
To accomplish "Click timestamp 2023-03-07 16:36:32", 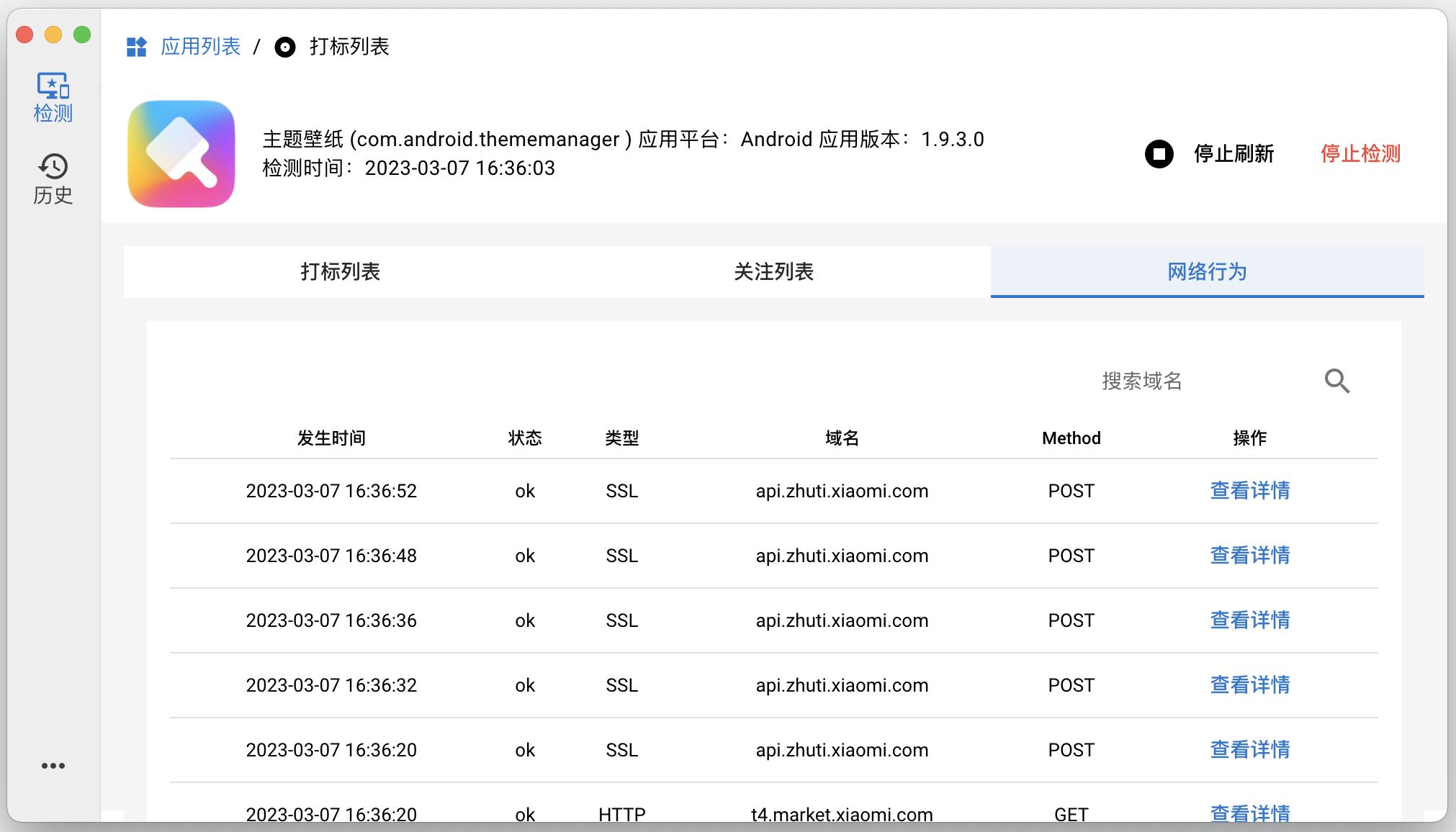I will 331,685.
